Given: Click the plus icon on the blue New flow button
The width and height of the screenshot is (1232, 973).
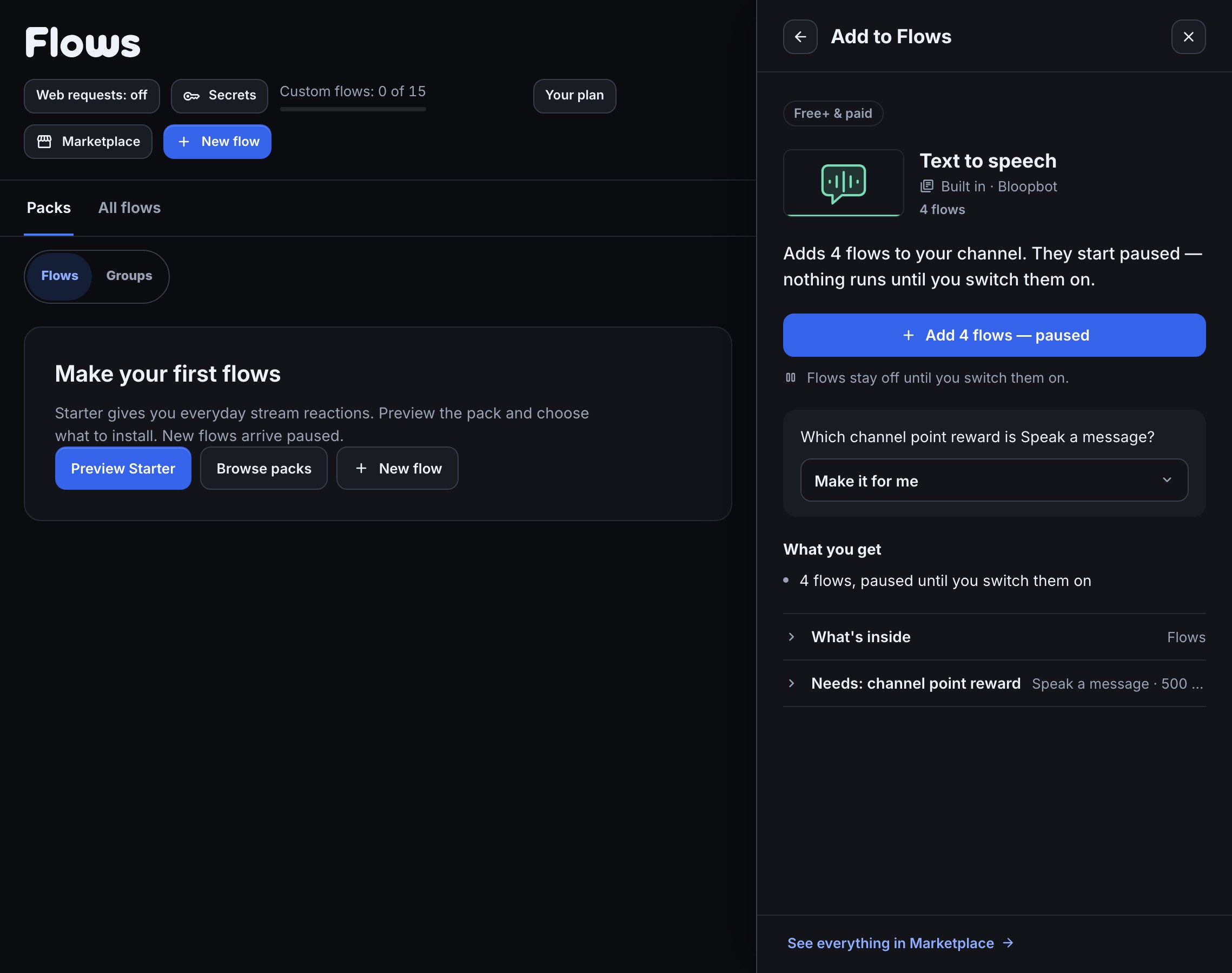Looking at the screenshot, I should (183, 141).
